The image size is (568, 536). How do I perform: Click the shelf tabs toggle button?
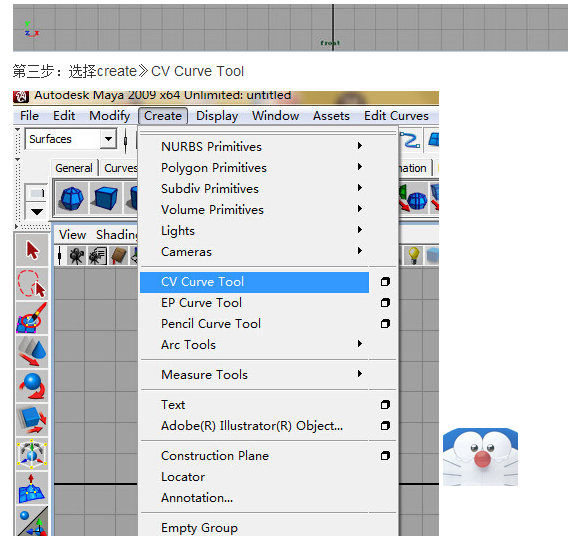[x=37, y=193]
